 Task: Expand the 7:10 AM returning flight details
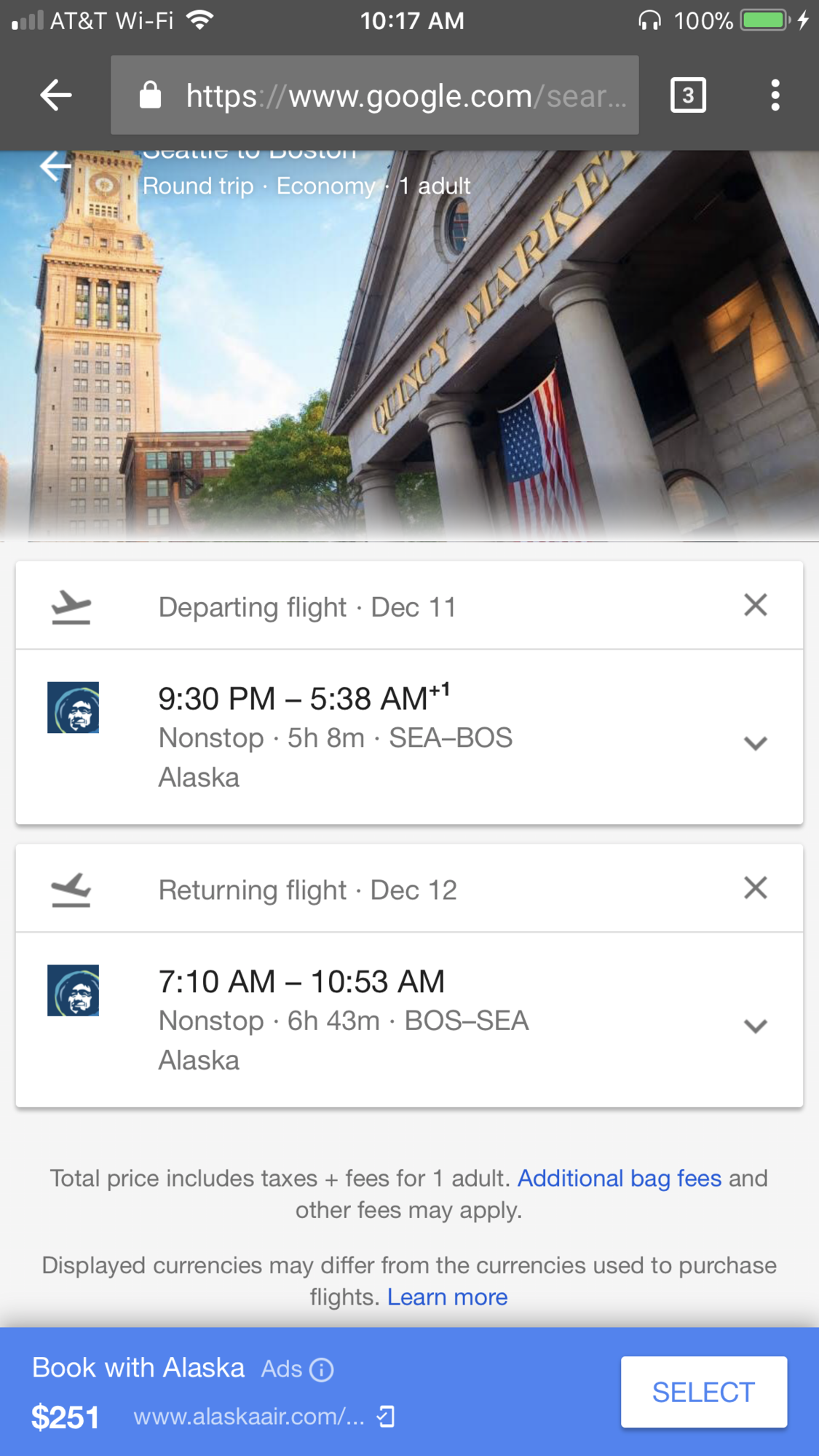tap(756, 1026)
